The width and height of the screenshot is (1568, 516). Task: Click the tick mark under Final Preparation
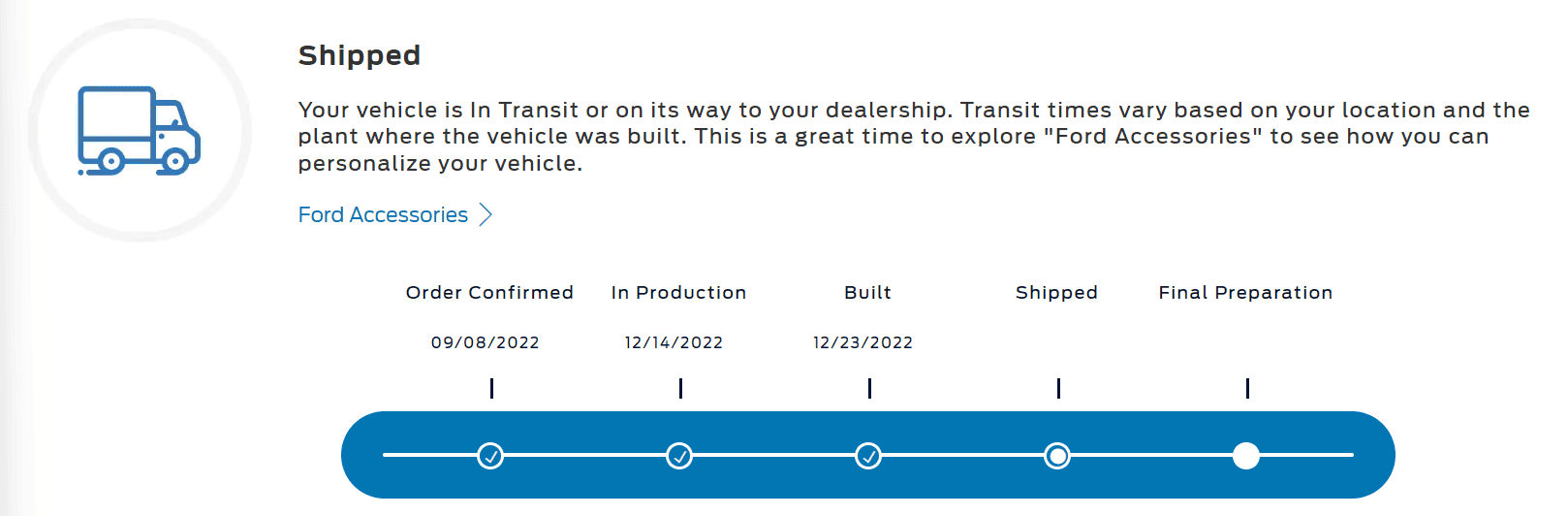tap(1247, 388)
